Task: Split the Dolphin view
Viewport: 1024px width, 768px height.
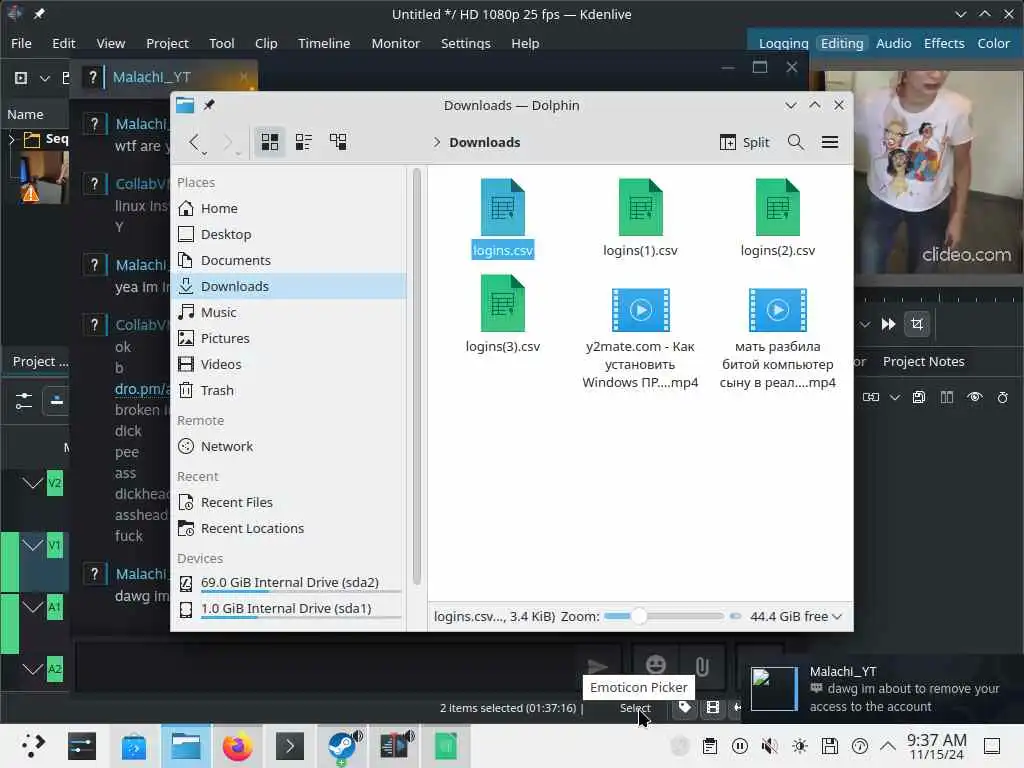Action: [744, 142]
